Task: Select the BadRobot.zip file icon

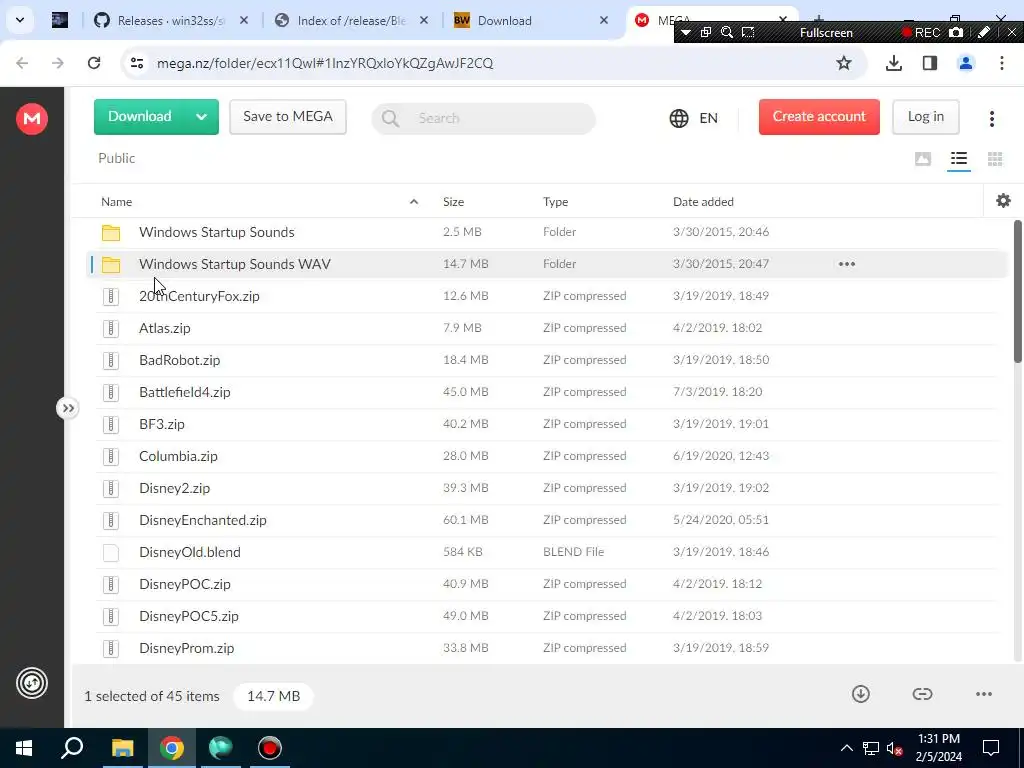Action: tap(111, 360)
